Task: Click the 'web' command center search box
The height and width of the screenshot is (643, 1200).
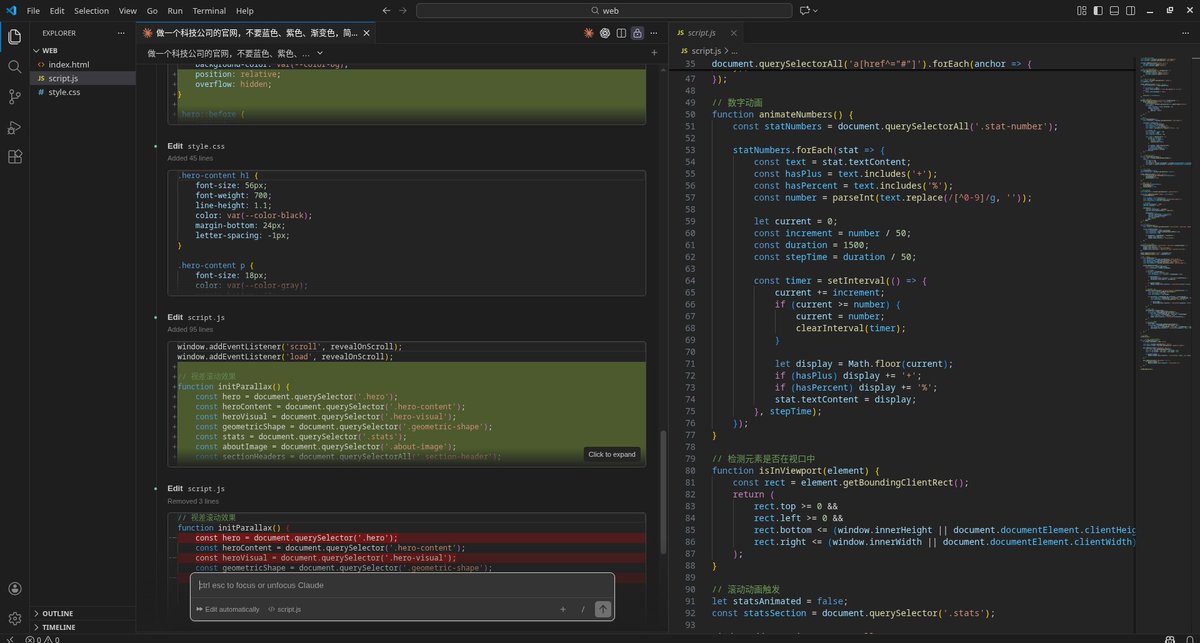Action: click(x=603, y=10)
